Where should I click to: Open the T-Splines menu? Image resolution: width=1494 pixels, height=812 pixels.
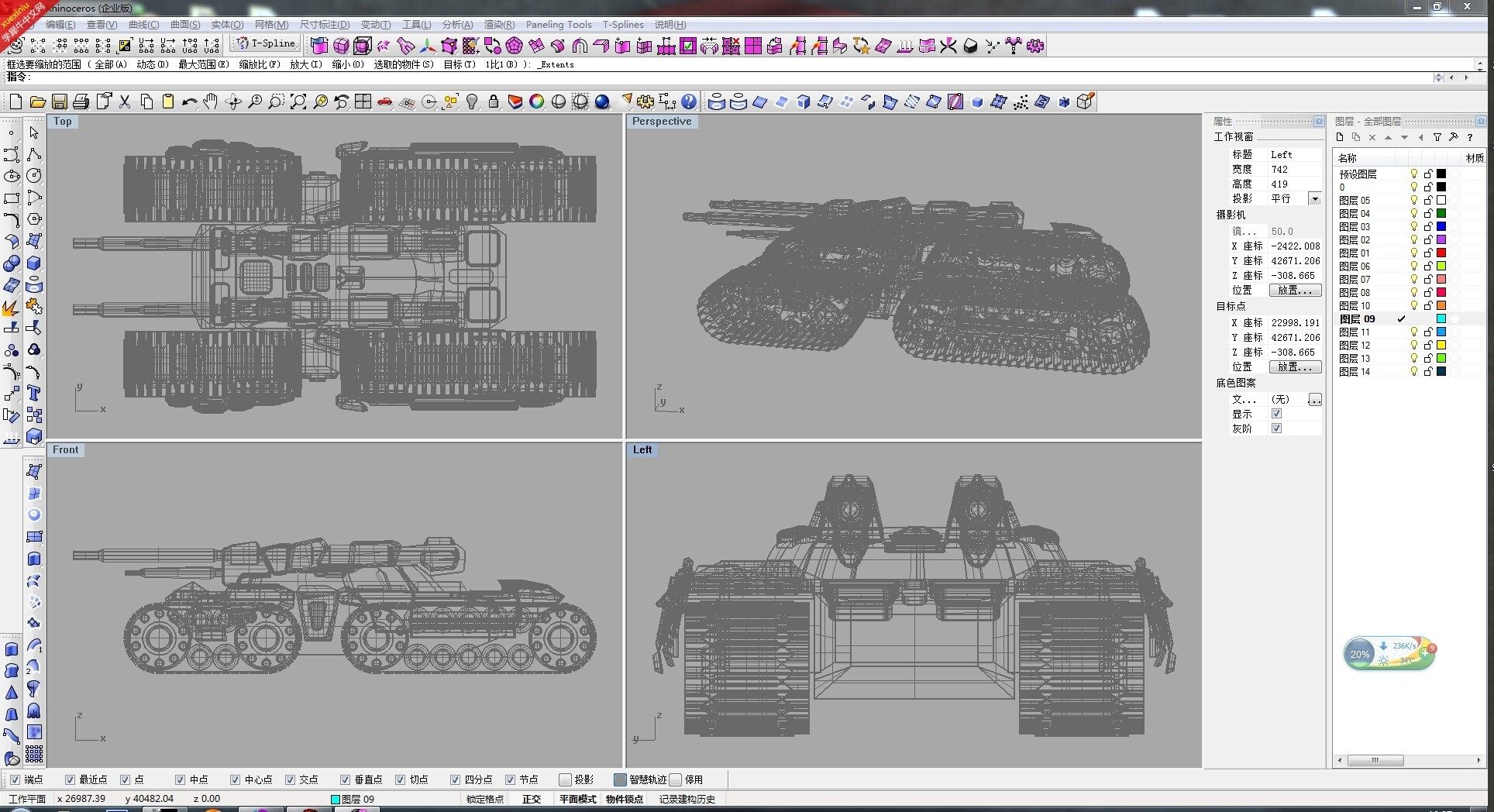[x=623, y=25]
